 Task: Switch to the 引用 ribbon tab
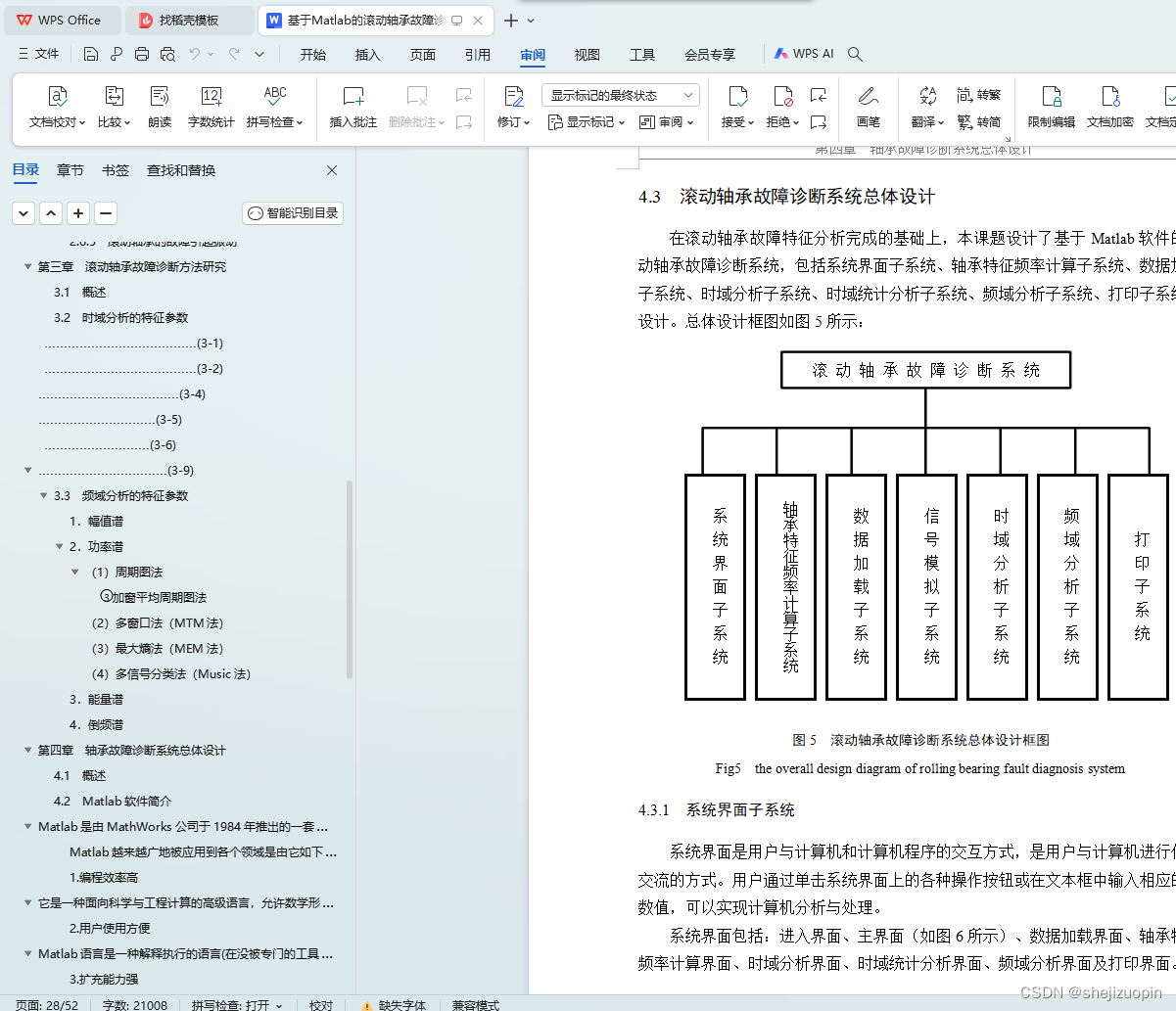pyautogui.click(x=478, y=54)
